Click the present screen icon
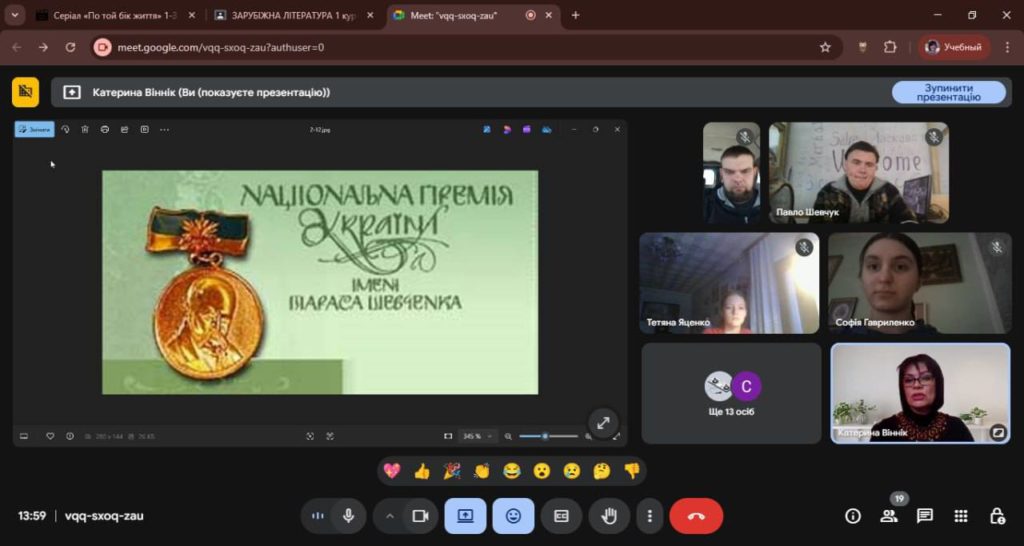Viewport: 1024px width, 546px height. click(x=465, y=516)
